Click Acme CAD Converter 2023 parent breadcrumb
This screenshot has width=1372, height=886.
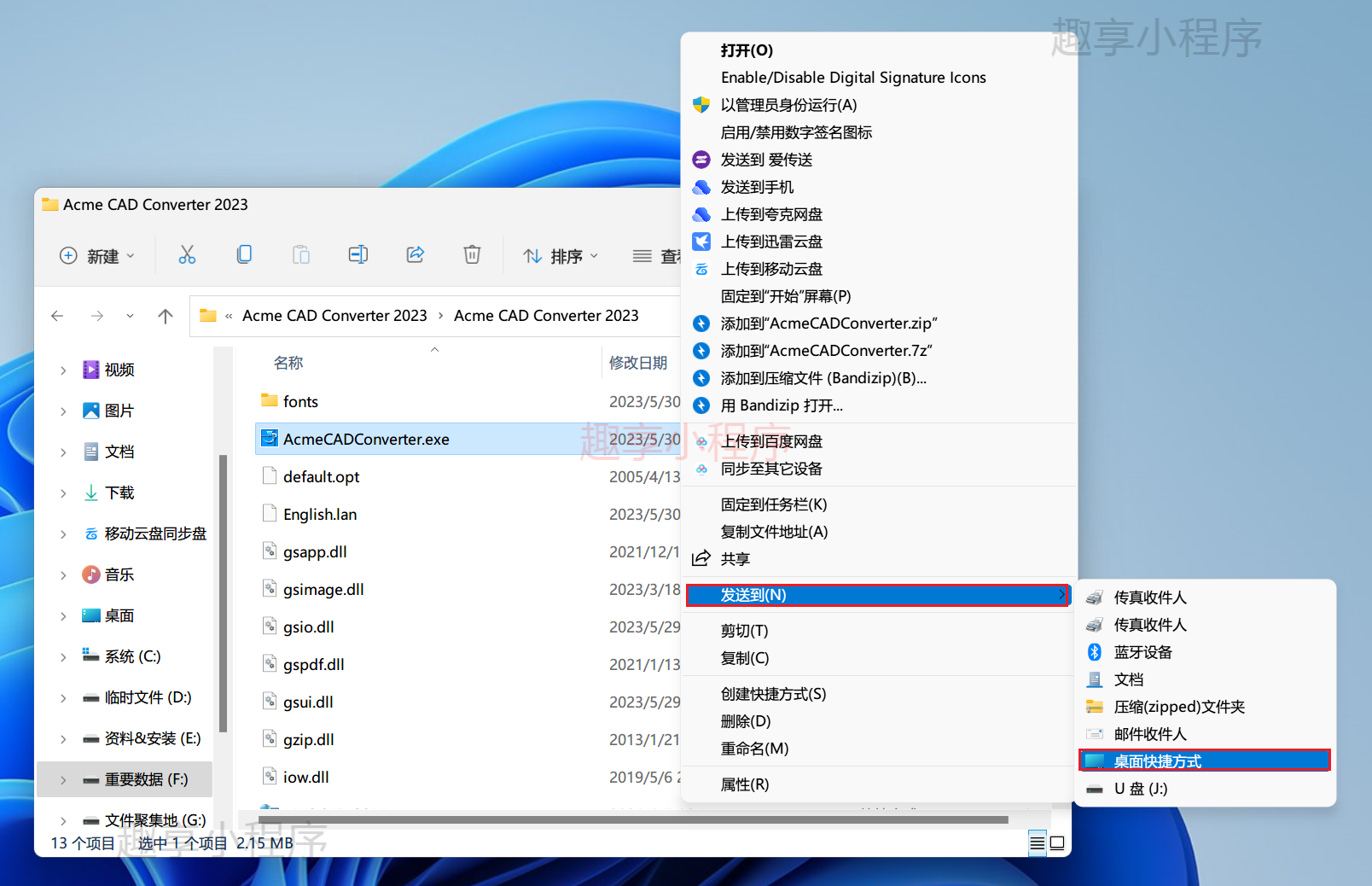(x=334, y=316)
